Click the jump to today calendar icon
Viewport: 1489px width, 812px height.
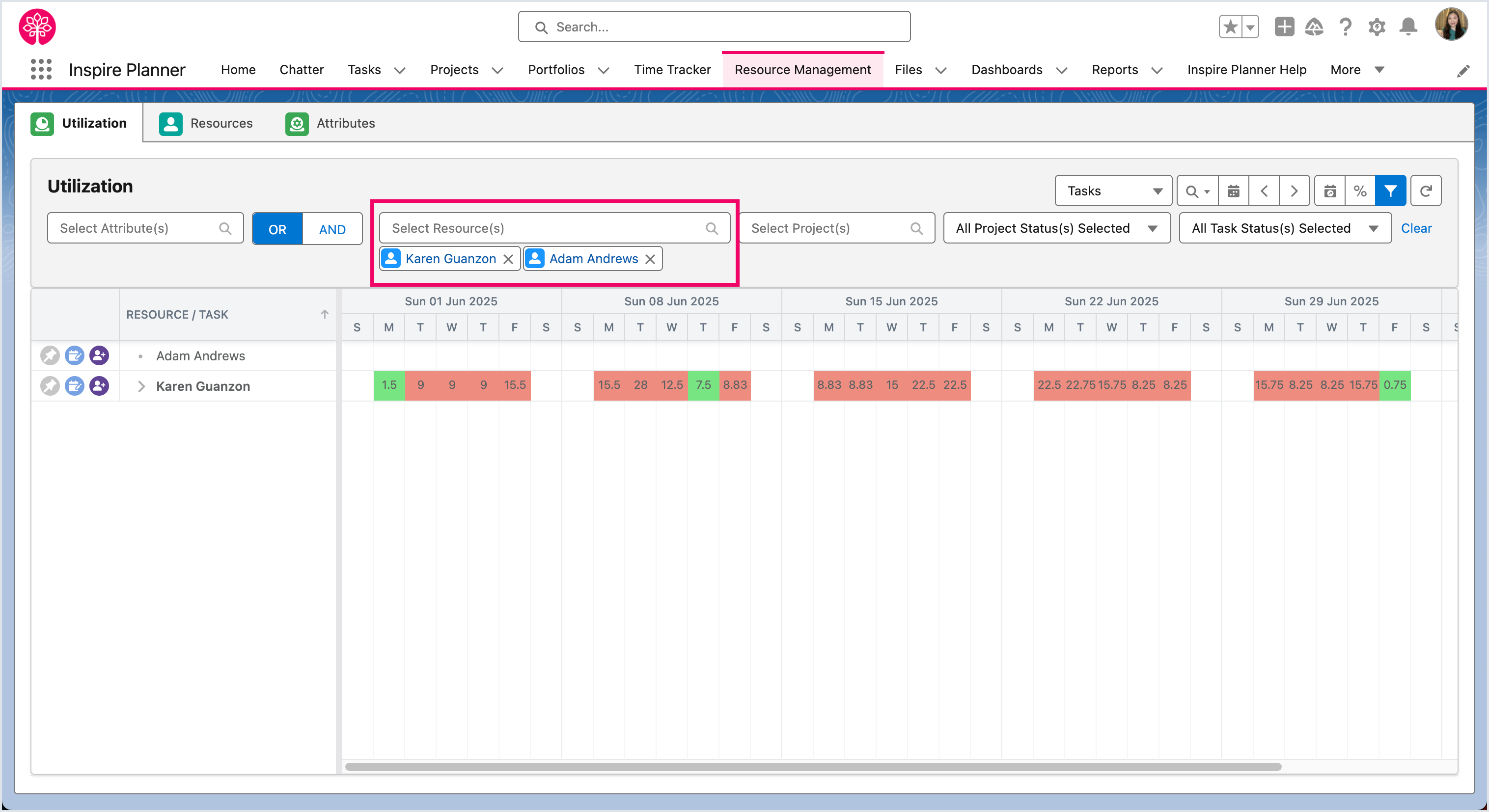(1329, 190)
